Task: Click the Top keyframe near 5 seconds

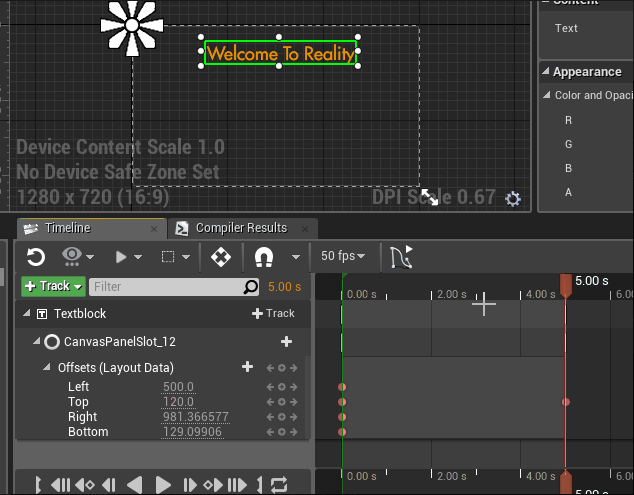Action: click(x=566, y=402)
